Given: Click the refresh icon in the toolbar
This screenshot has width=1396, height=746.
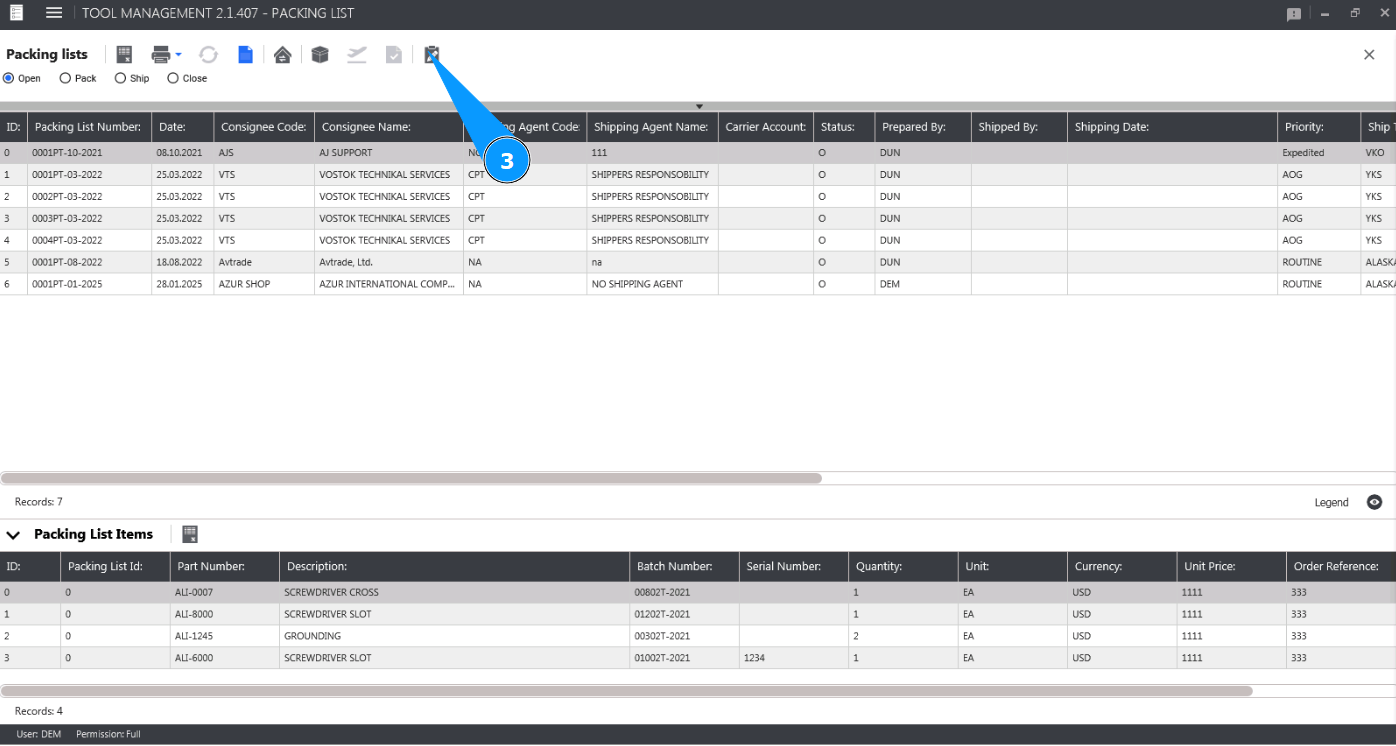Looking at the screenshot, I should (x=208, y=55).
